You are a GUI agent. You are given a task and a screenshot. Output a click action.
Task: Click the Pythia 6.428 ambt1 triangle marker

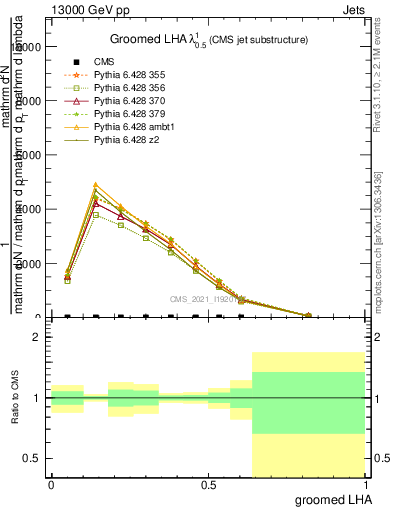point(76,127)
